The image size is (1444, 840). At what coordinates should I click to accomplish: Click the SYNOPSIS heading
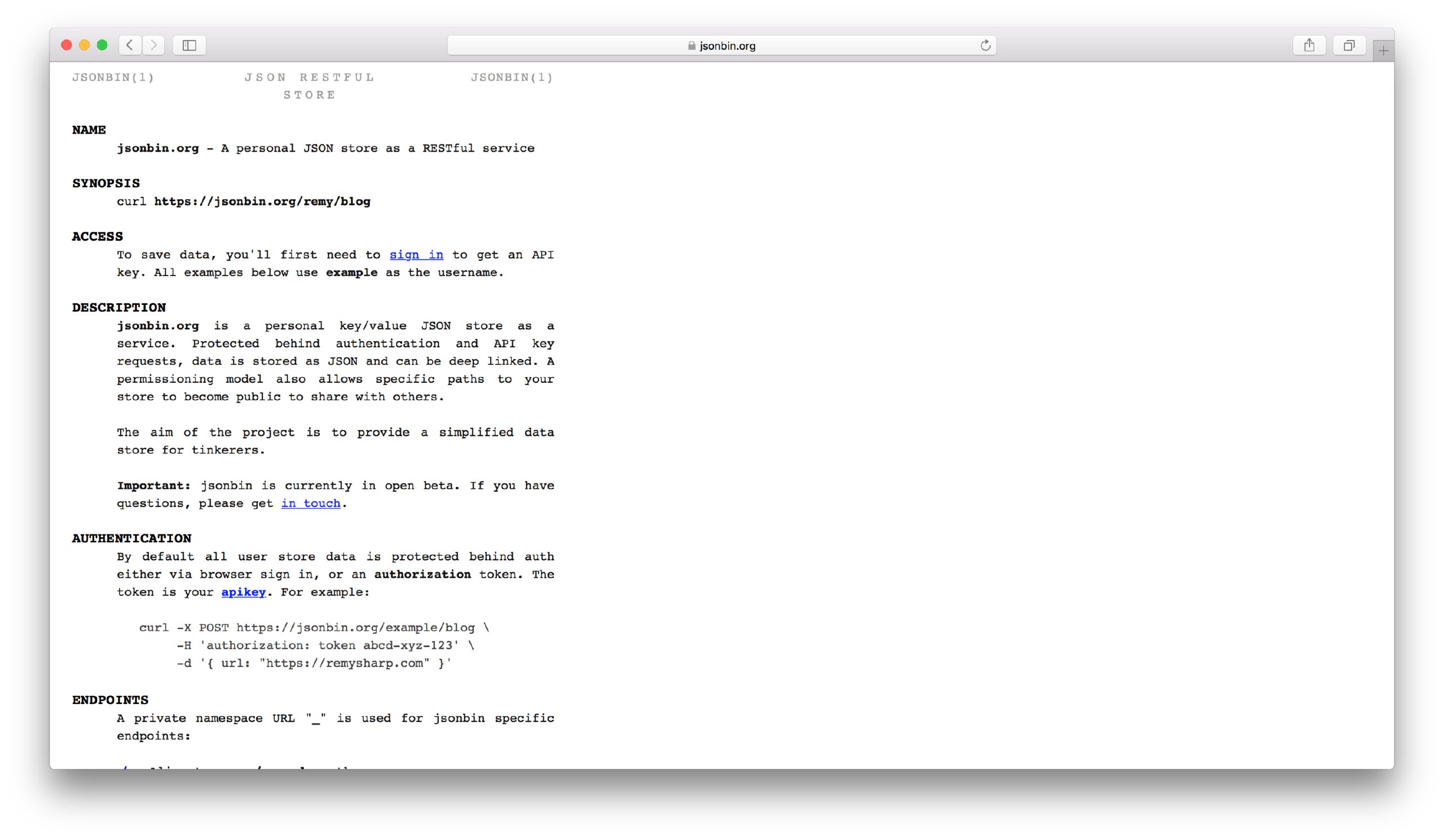(106, 183)
